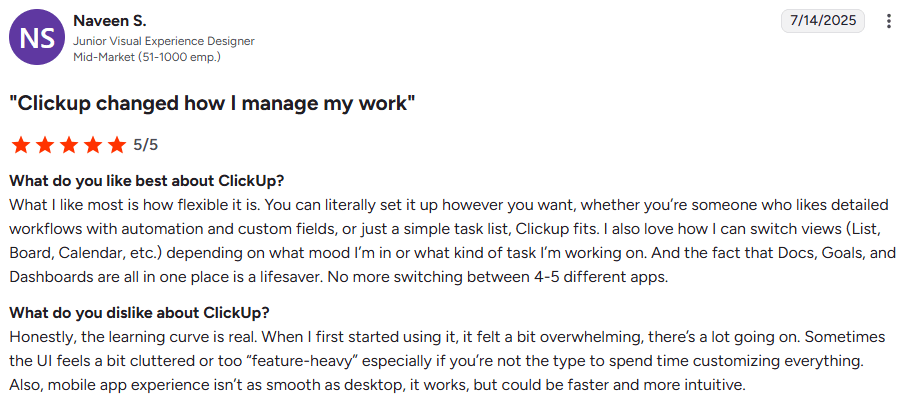Select the first rating star
The height and width of the screenshot is (404, 908).
point(20,145)
